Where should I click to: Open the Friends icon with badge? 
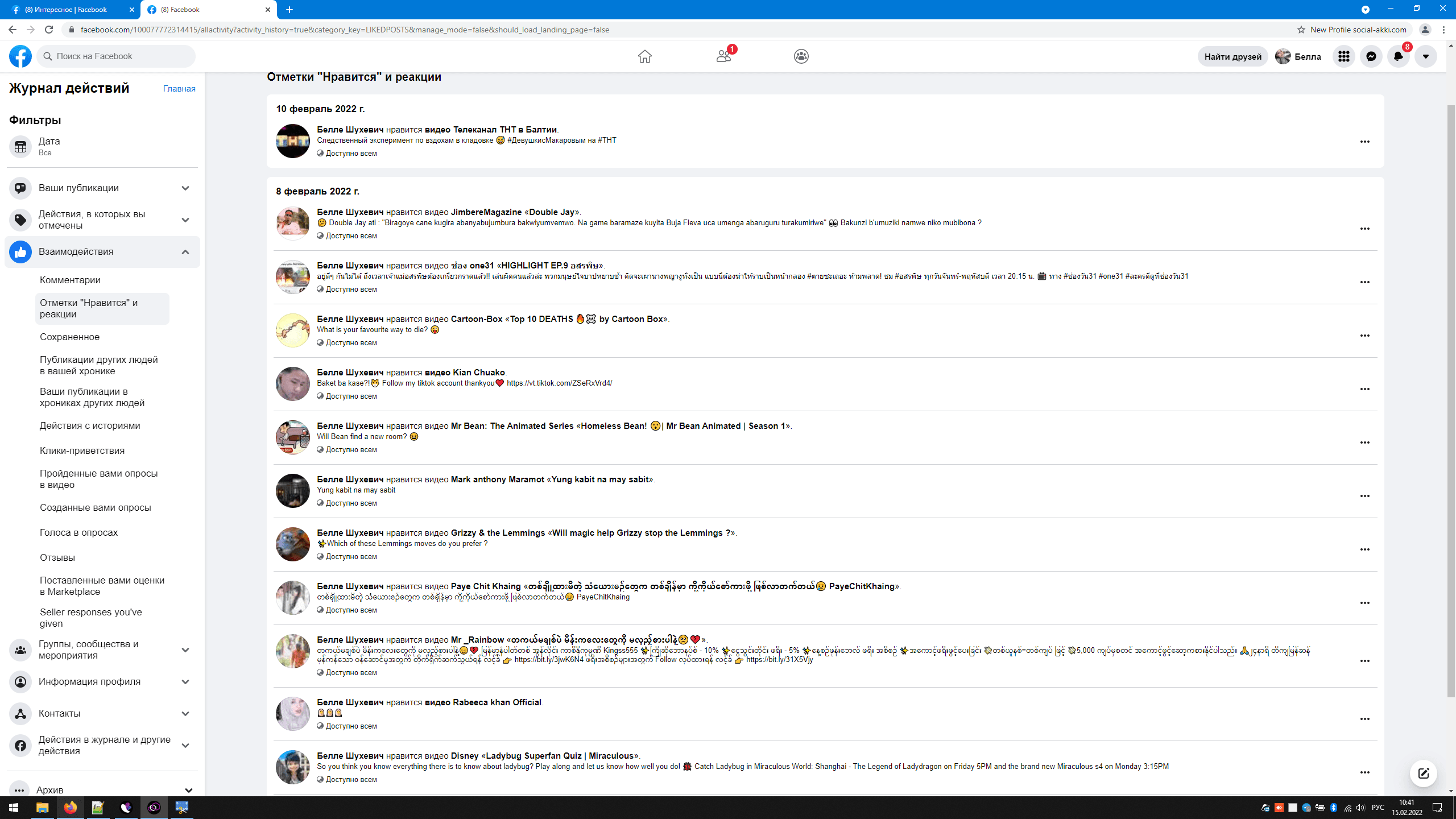click(723, 56)
